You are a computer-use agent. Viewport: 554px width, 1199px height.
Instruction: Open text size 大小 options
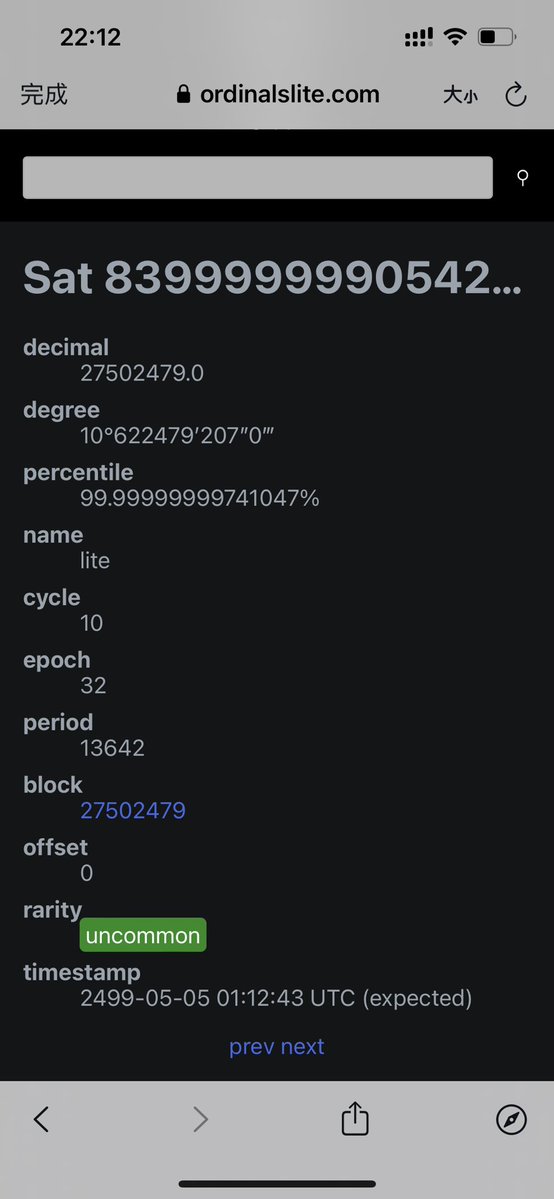460,95
